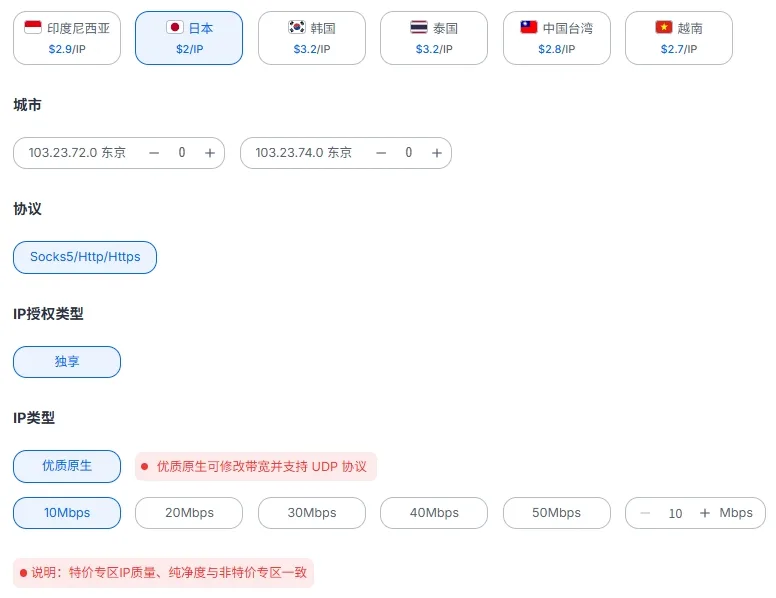Click the Indonesia flag icon
Screen dimensions: 776x598
[33, 27]
